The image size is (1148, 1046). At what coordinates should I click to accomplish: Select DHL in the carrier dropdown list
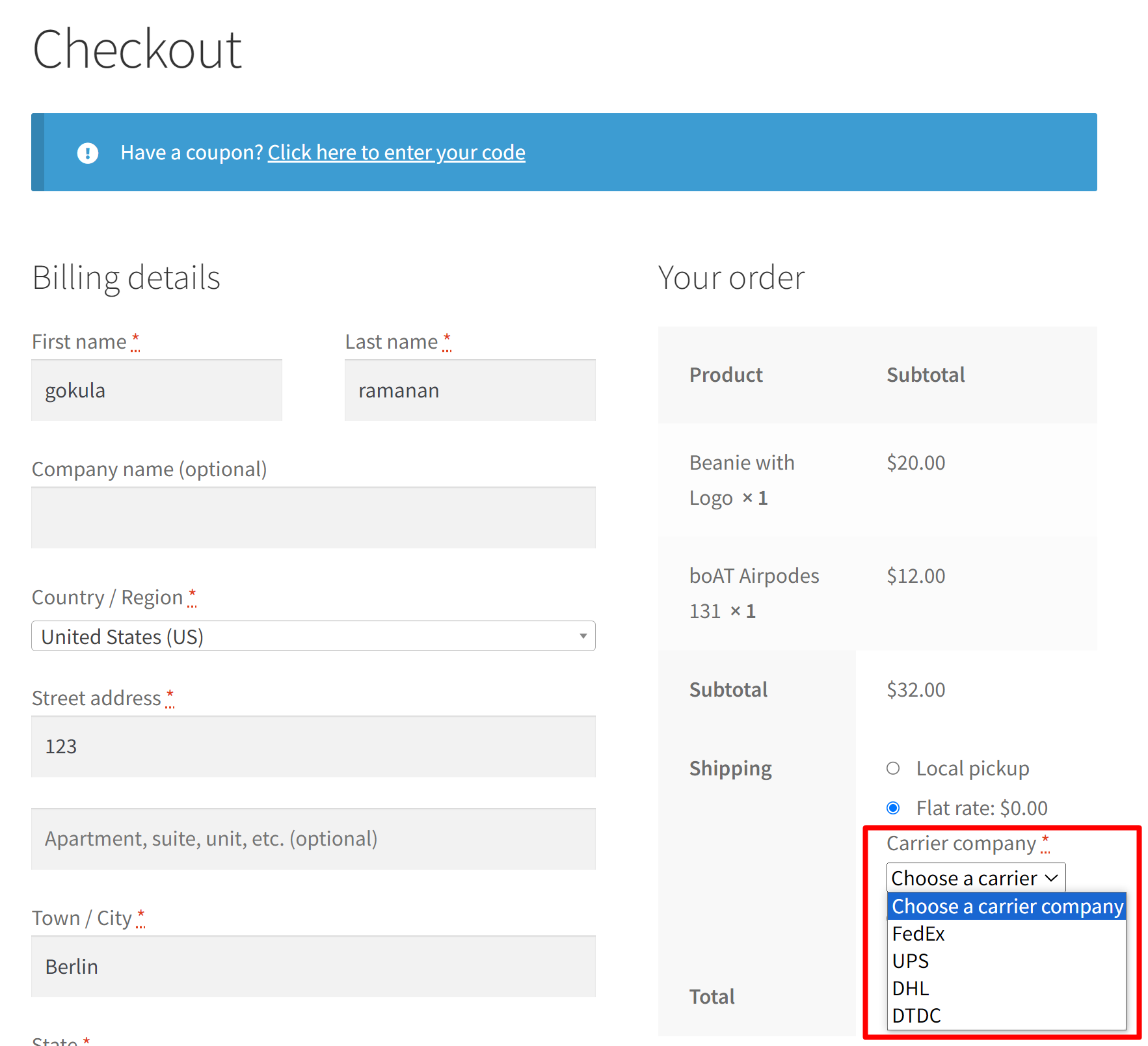click(909, 988)
